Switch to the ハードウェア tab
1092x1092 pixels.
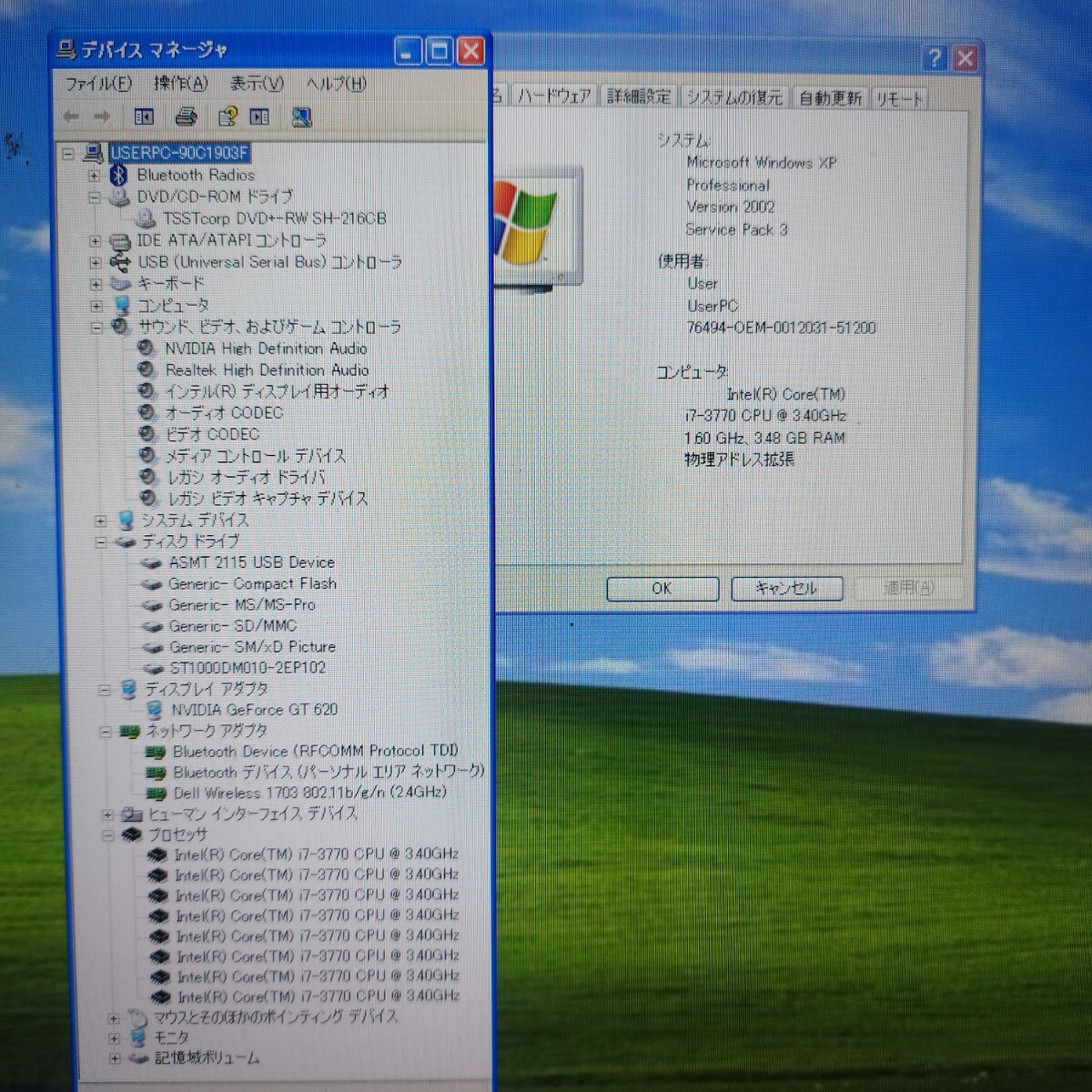tap(553, 96)
